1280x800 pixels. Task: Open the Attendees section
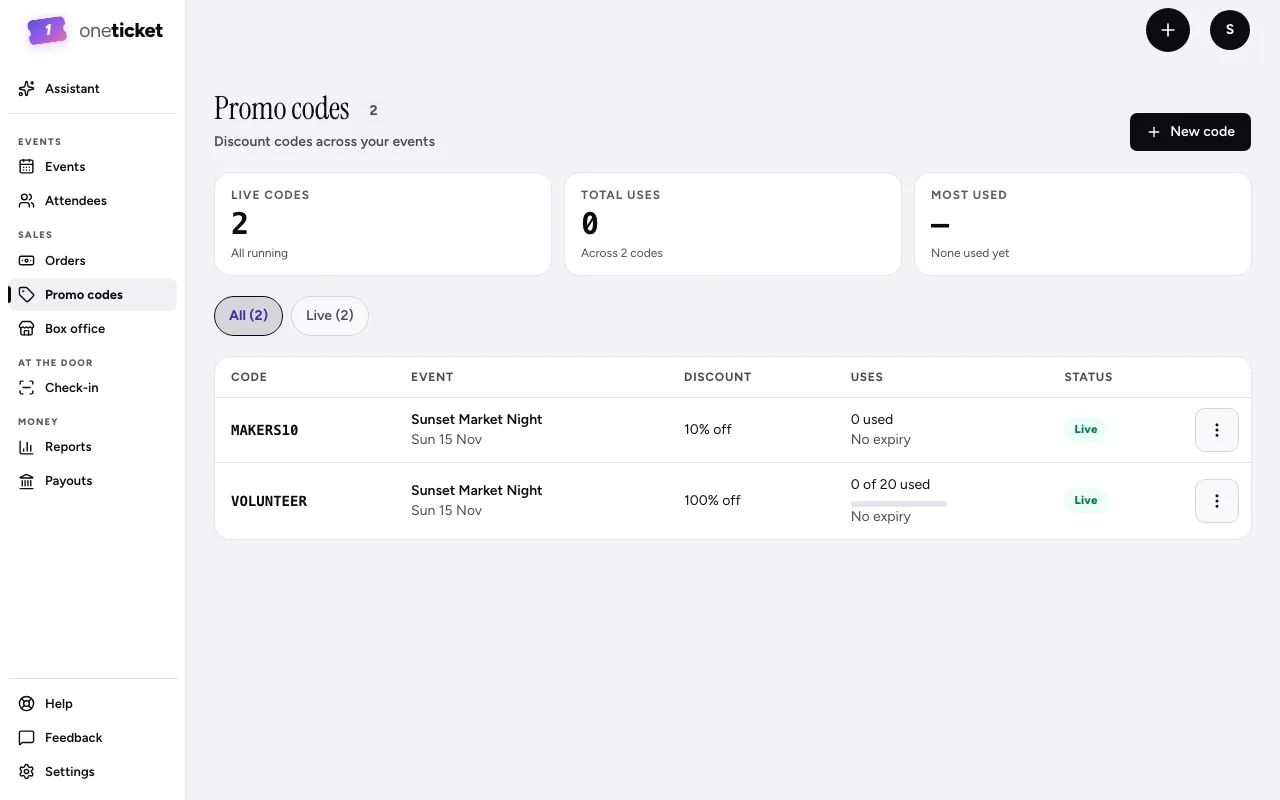tap(92, 201)
